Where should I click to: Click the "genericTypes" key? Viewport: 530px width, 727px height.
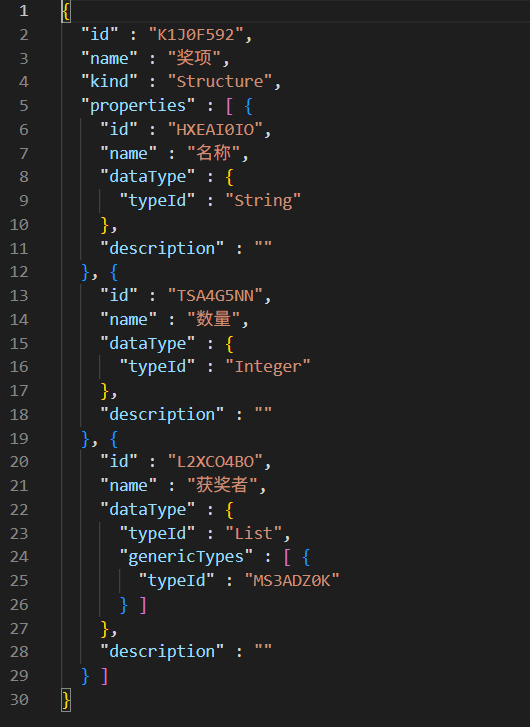pos(186,557)
